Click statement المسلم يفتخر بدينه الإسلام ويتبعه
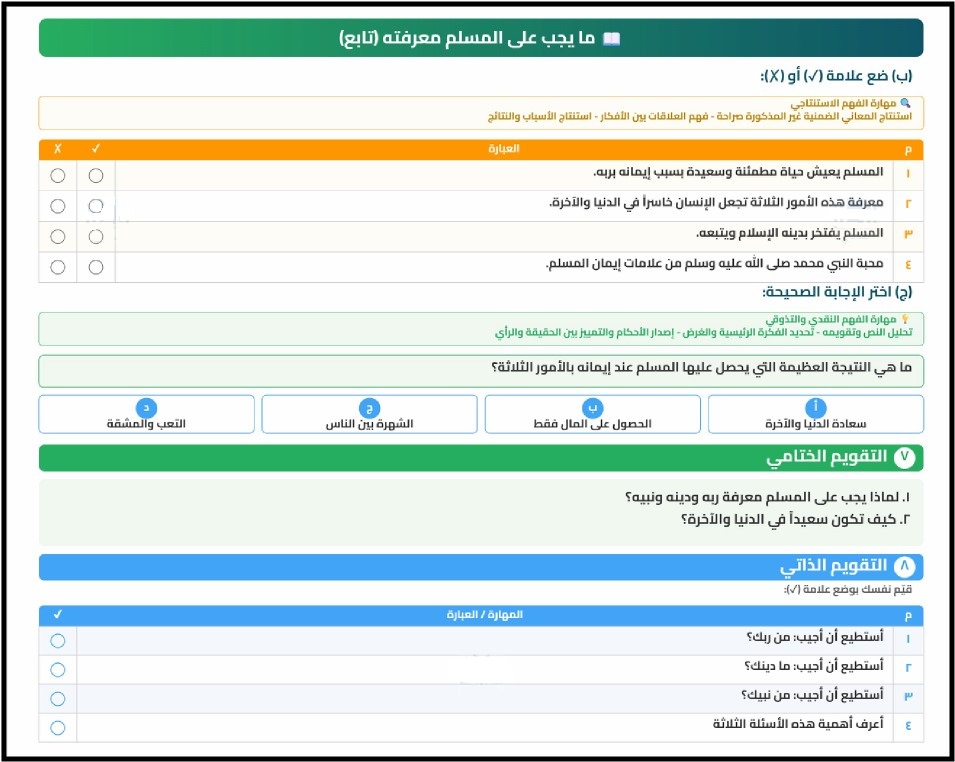The image size is (955, 762). tap(790, 233)
